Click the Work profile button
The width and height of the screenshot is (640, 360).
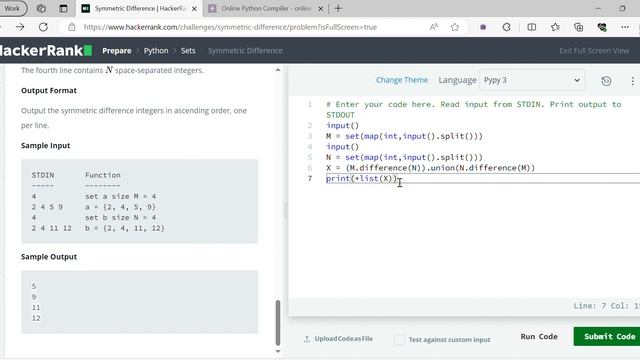12,9
